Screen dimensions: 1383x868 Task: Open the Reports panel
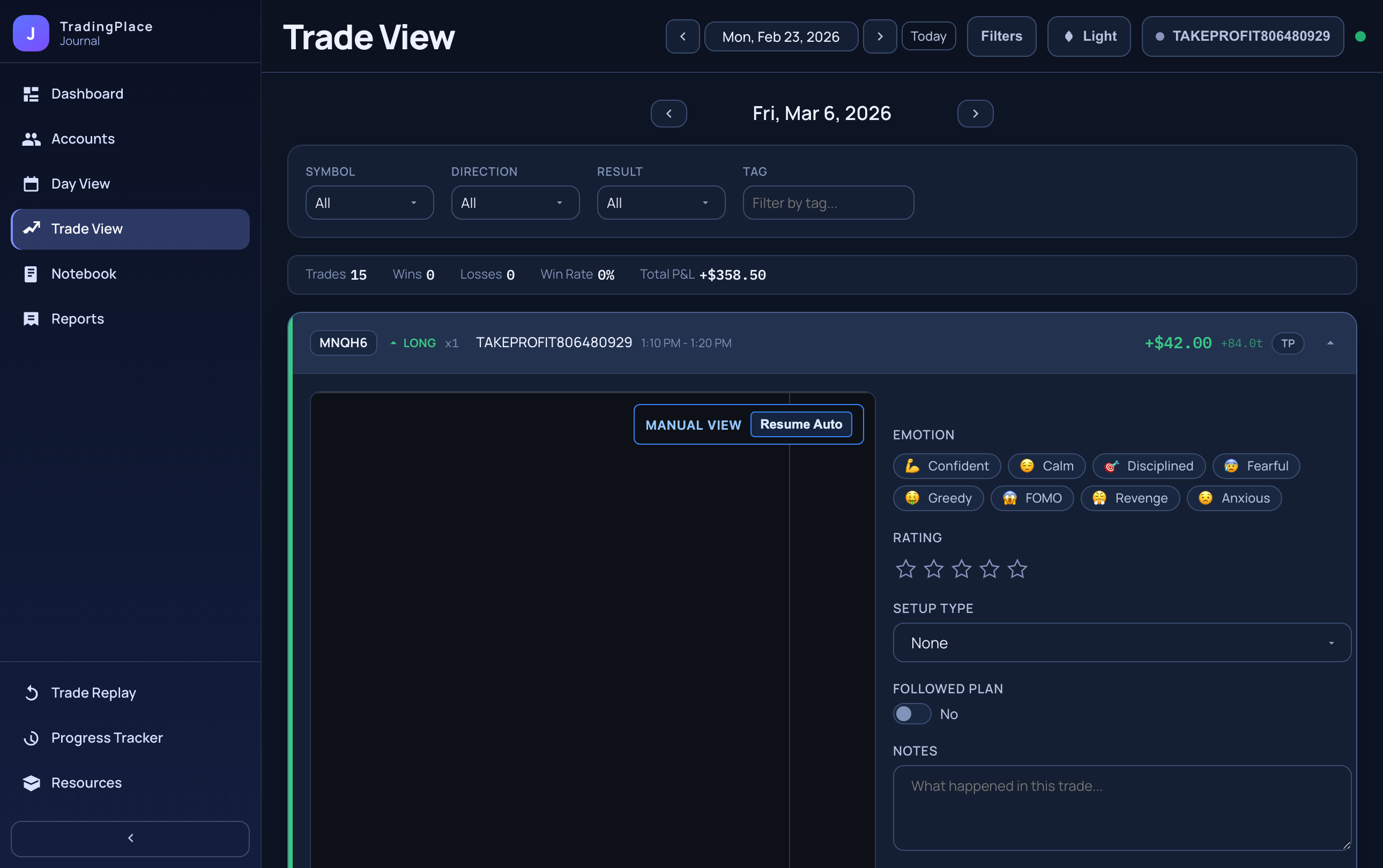point(78,319)
